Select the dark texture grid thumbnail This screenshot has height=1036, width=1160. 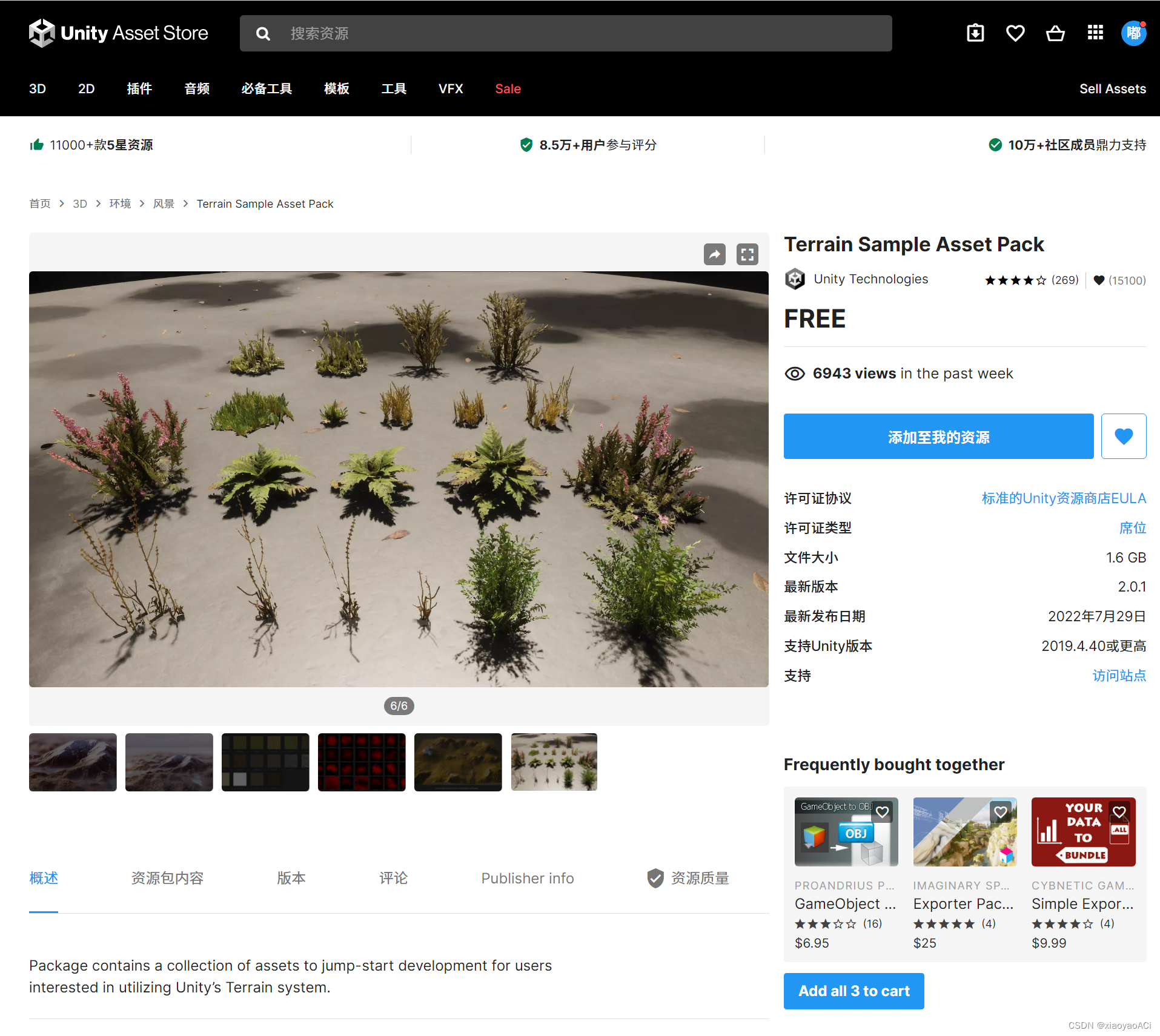click(265, 762)
